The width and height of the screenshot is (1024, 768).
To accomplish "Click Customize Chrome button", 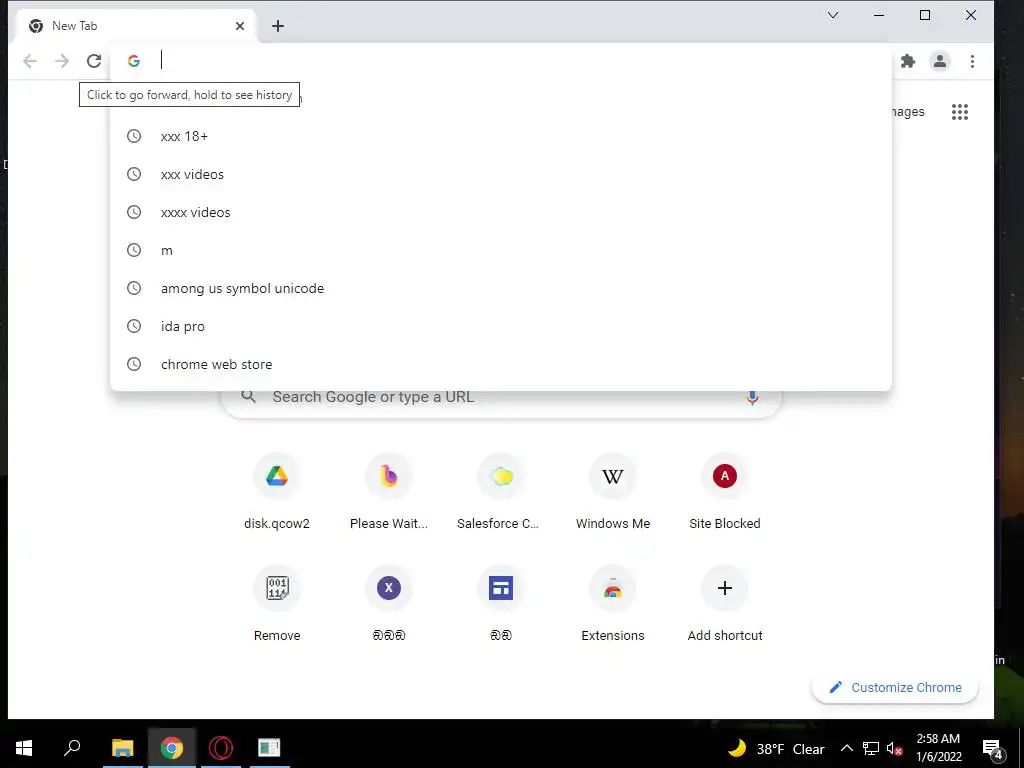I will point(895,687).
